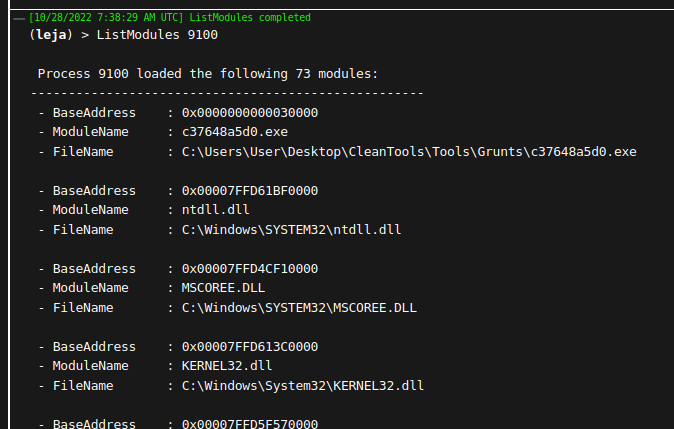The height and width of the screenshot is (429, 674).
Task: Click the '(leja)' user prompt
Action: (51, 35)
